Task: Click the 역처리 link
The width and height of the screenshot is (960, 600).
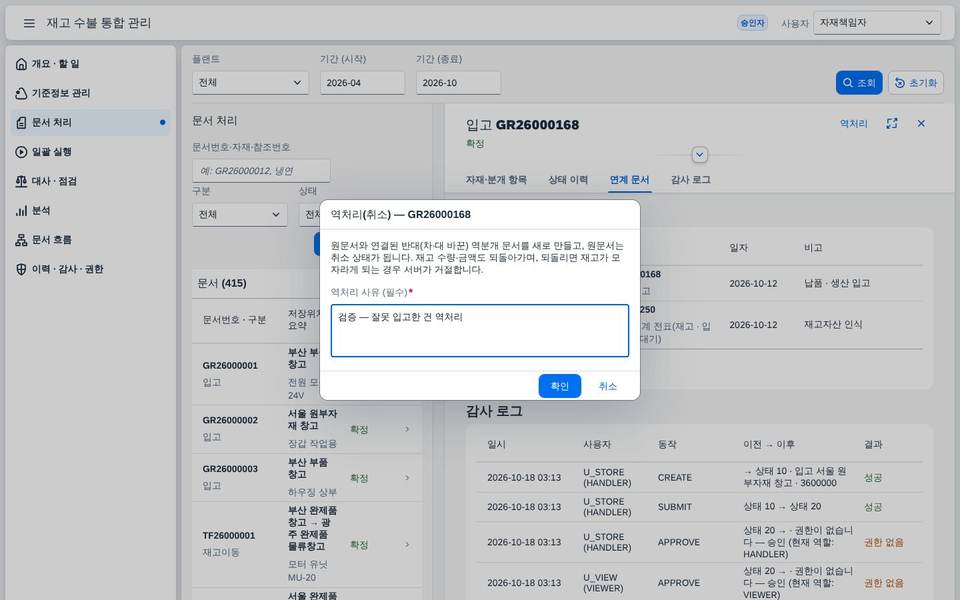Action: click(x=853, y=124)
